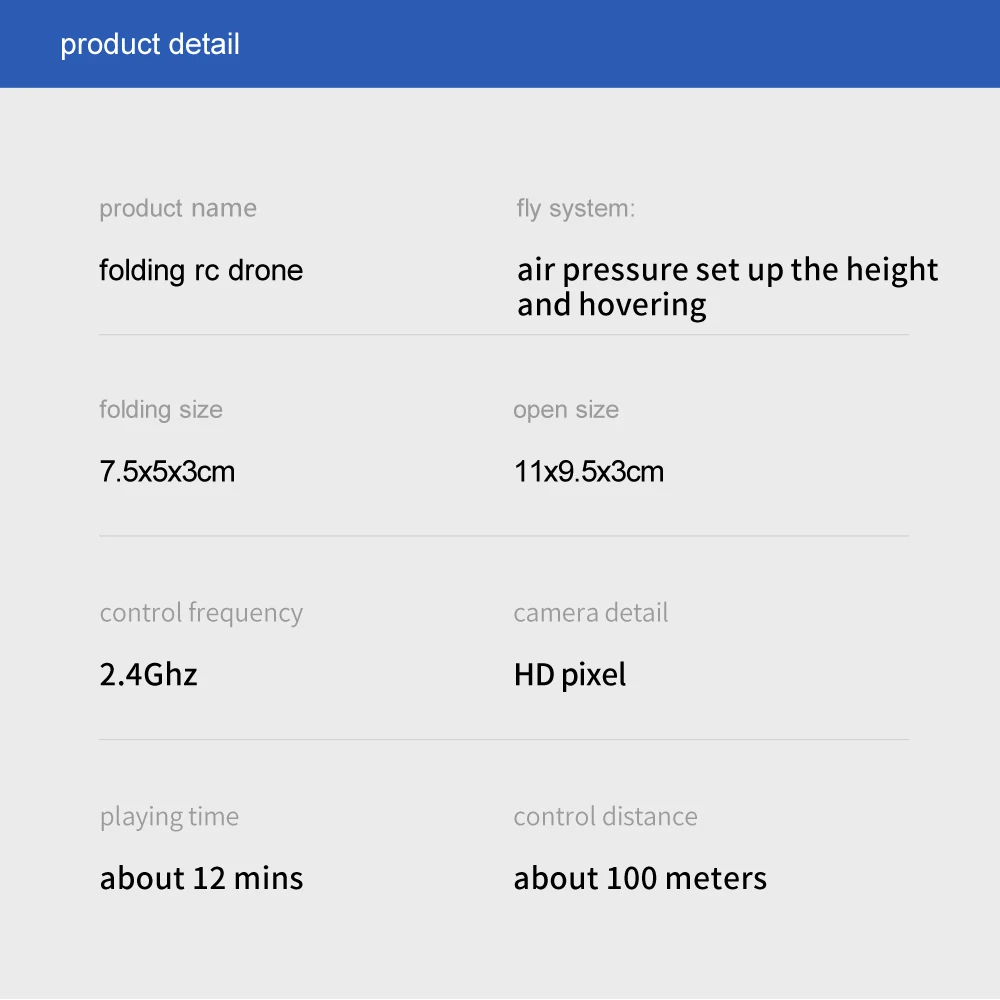
Task: Click the 'control distance' label
Action: click(x=605, y=817)
